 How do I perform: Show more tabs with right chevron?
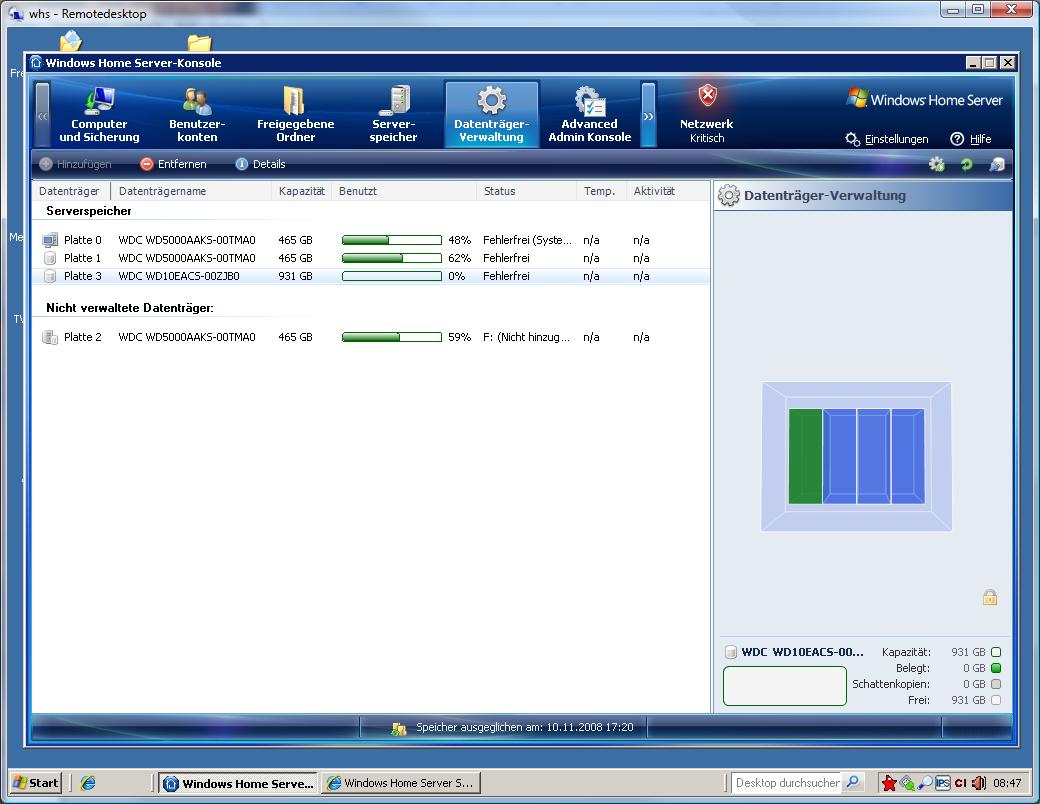pos(648,115)
